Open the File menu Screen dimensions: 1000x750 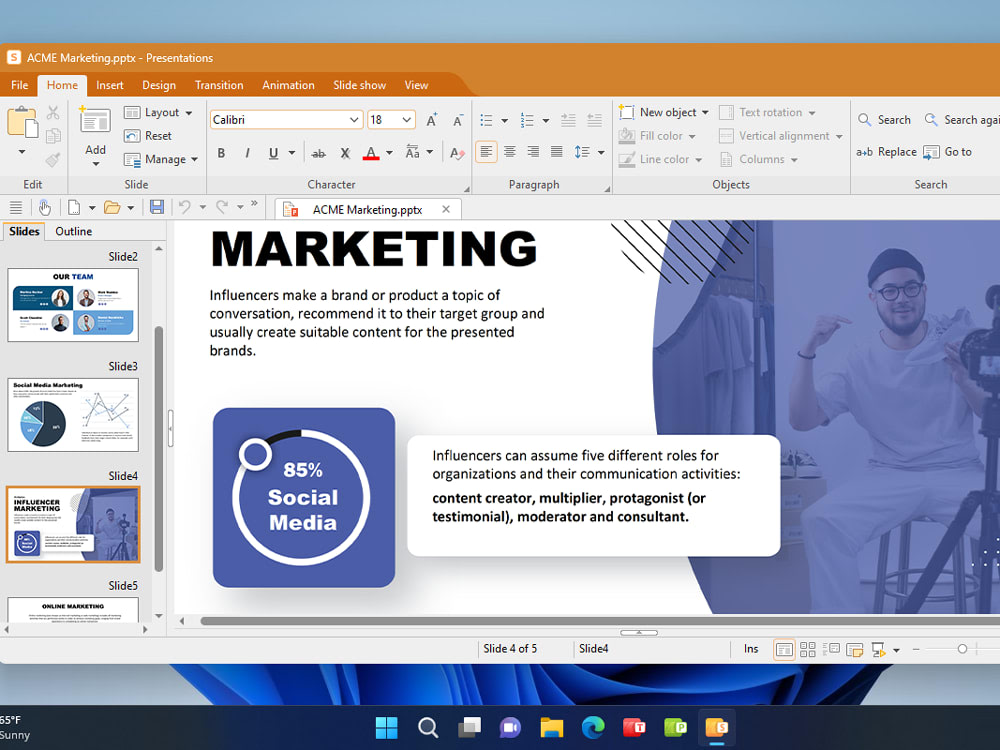[19, 85]
